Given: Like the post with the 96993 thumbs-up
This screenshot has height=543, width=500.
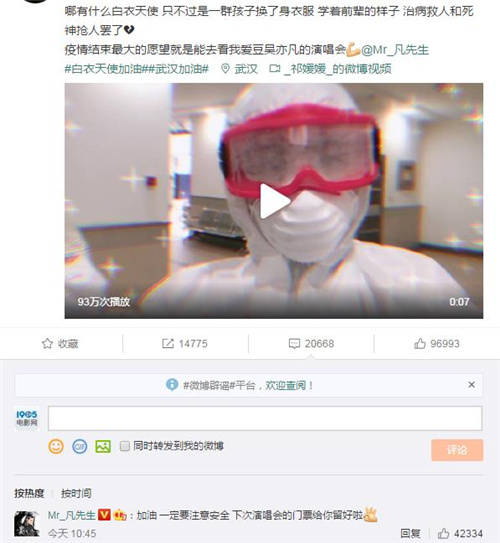Looking at the screenshot, I should 420,344.
